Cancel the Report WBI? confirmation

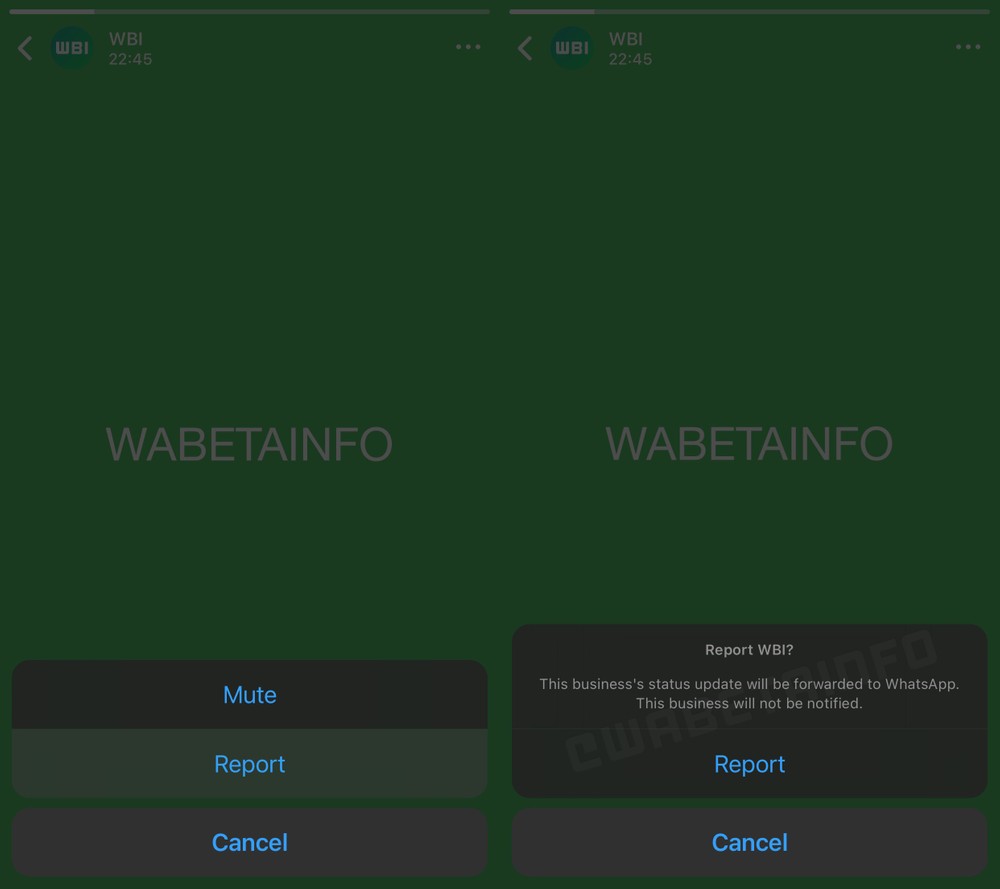click(749, 842)
